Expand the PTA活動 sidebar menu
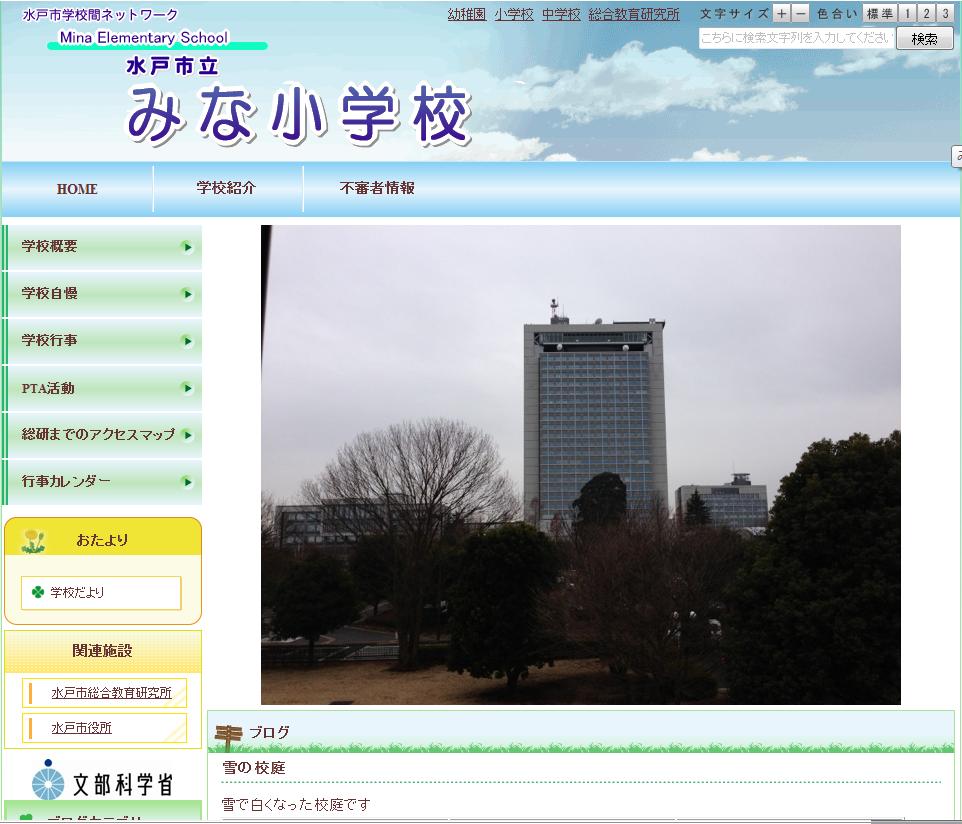 pos(103,388)
